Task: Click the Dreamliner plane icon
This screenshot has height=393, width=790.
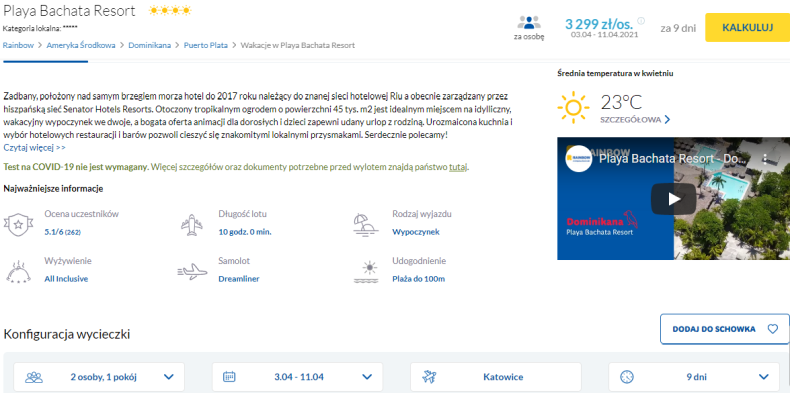Action: pyautogui.click(x=192, y=272)
